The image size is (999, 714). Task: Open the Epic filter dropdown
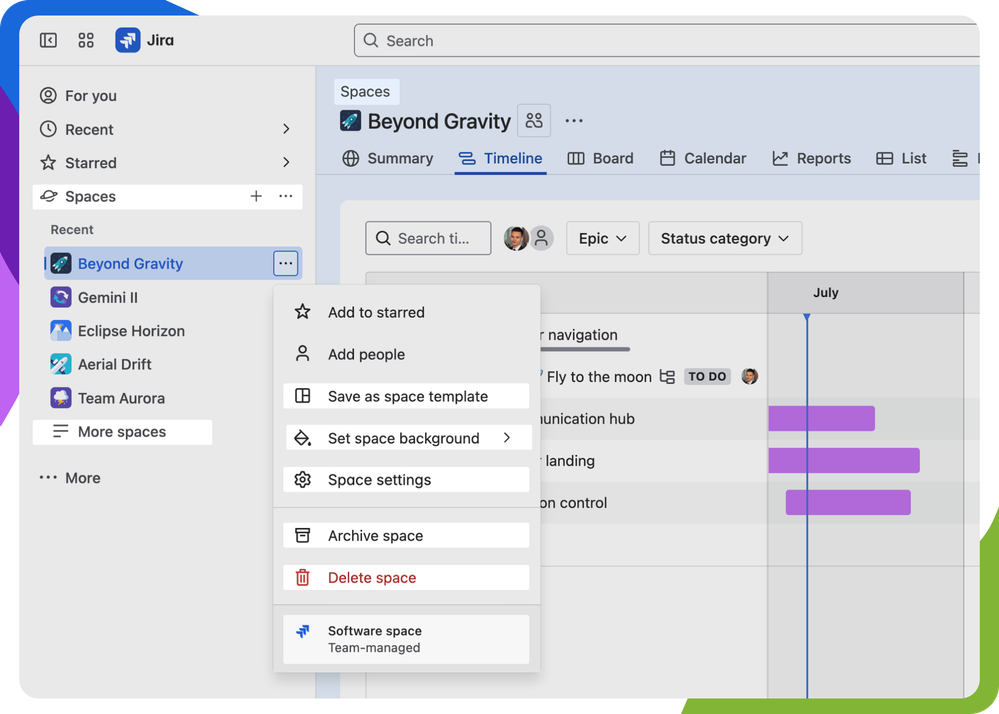coord(602,238)
